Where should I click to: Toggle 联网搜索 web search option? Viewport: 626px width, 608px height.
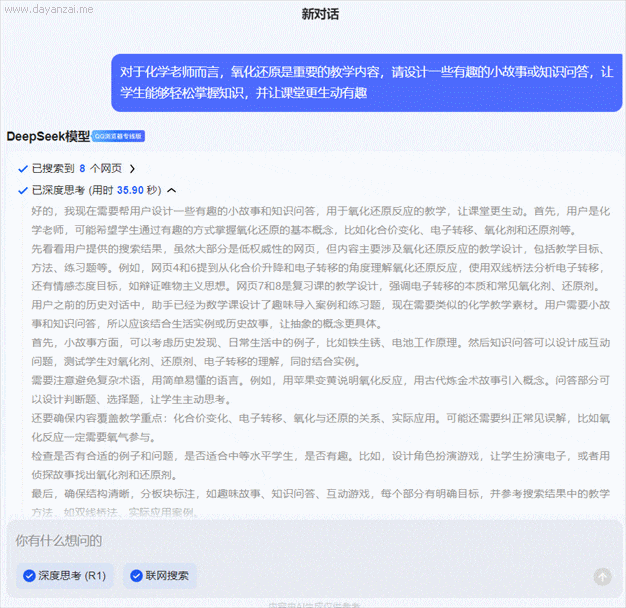coord(160,576)
